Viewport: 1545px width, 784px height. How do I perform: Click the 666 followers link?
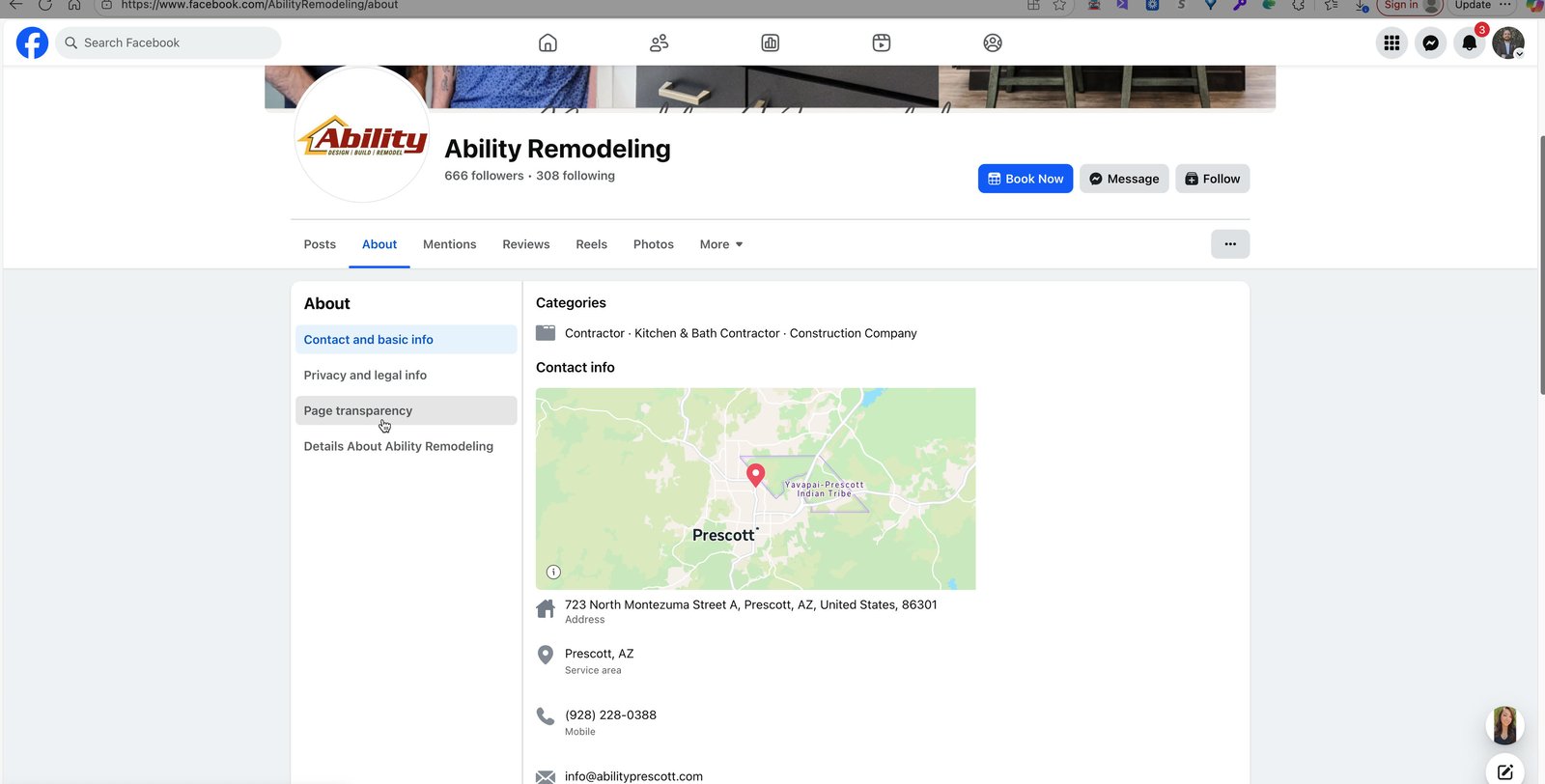[x=484, y=176]
